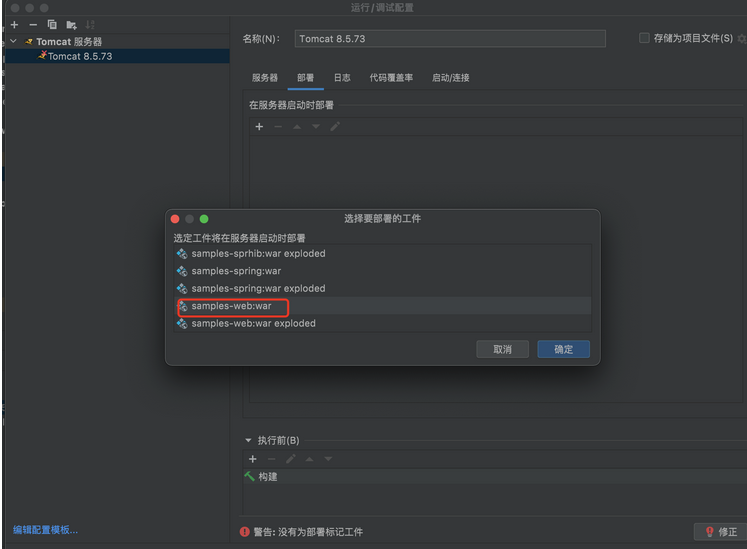Click the move-down arrow in the deployment toolbar
The height and width of the screenshot is (549, 747).
tap(316, 127)
